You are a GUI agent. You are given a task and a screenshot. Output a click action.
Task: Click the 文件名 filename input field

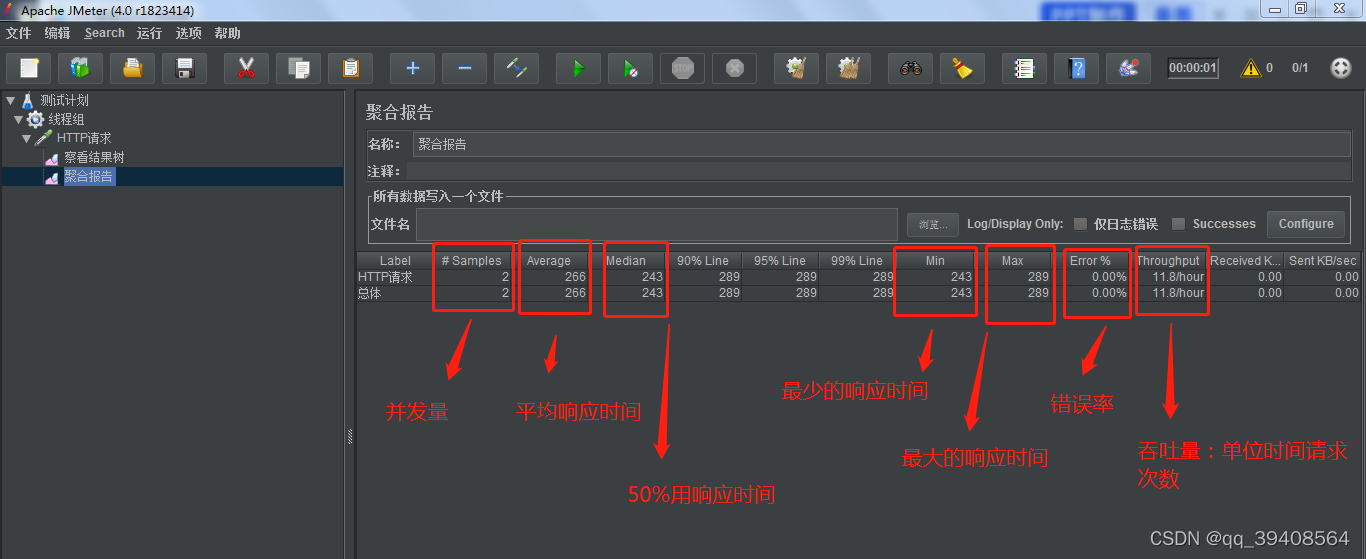click(657, 224)
